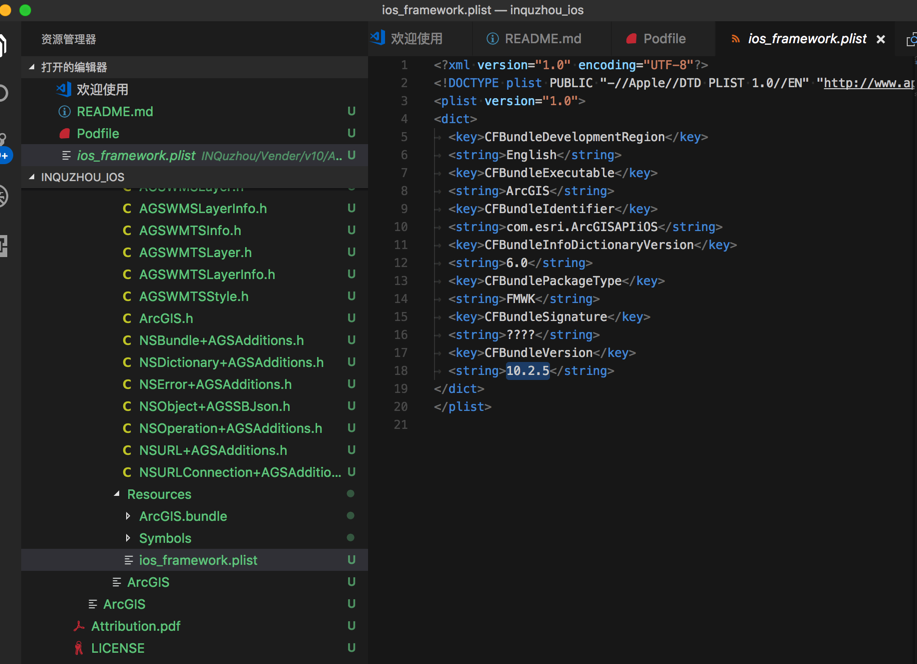
Task: Open the Search view in activity bar
Action: 4,93
